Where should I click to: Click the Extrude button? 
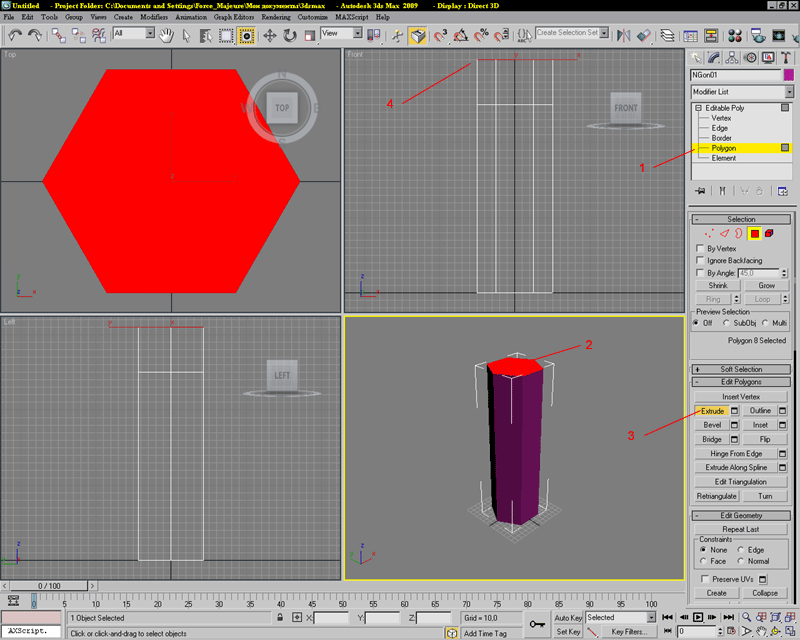712,411
